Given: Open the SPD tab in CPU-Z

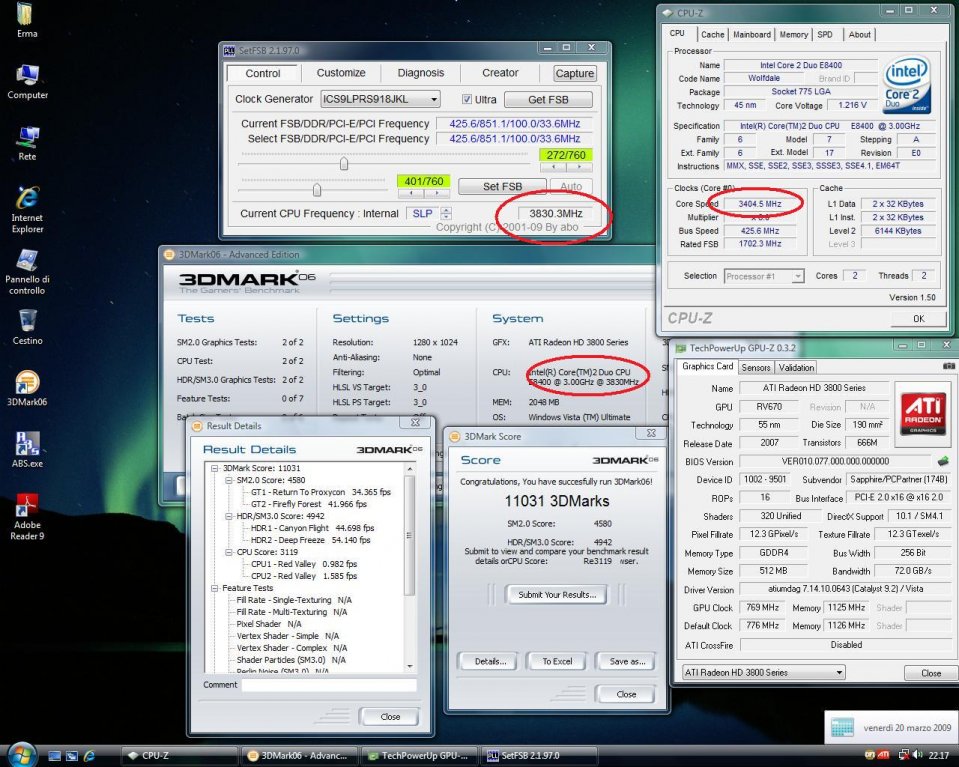Looking at the screenshot, I should coord(825,35).
